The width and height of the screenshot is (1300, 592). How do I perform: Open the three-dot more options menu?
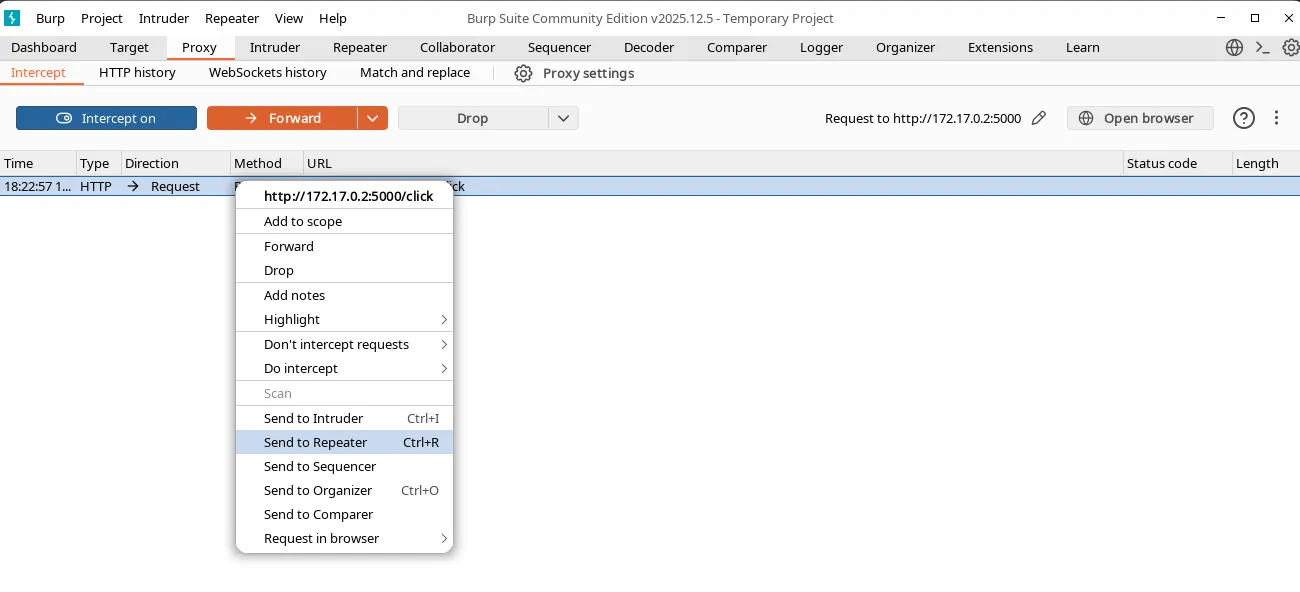tap(1277, 118)
